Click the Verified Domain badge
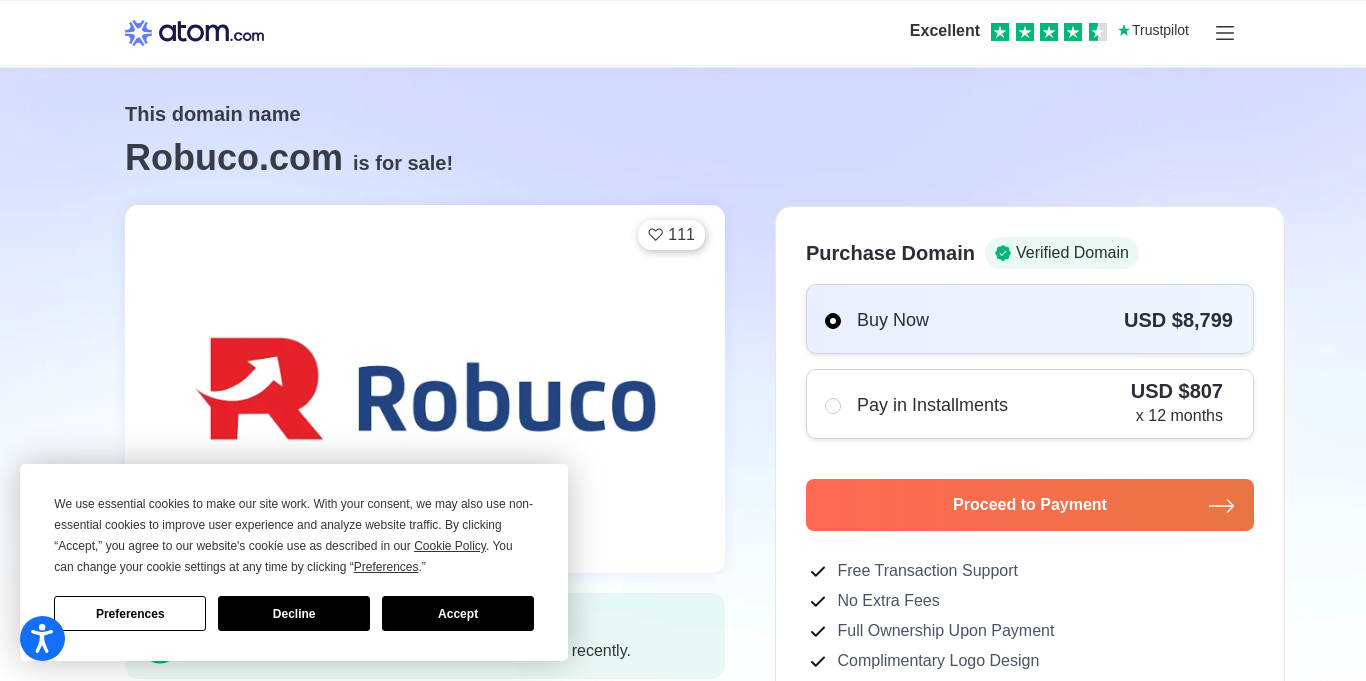 pos(1061,253)
